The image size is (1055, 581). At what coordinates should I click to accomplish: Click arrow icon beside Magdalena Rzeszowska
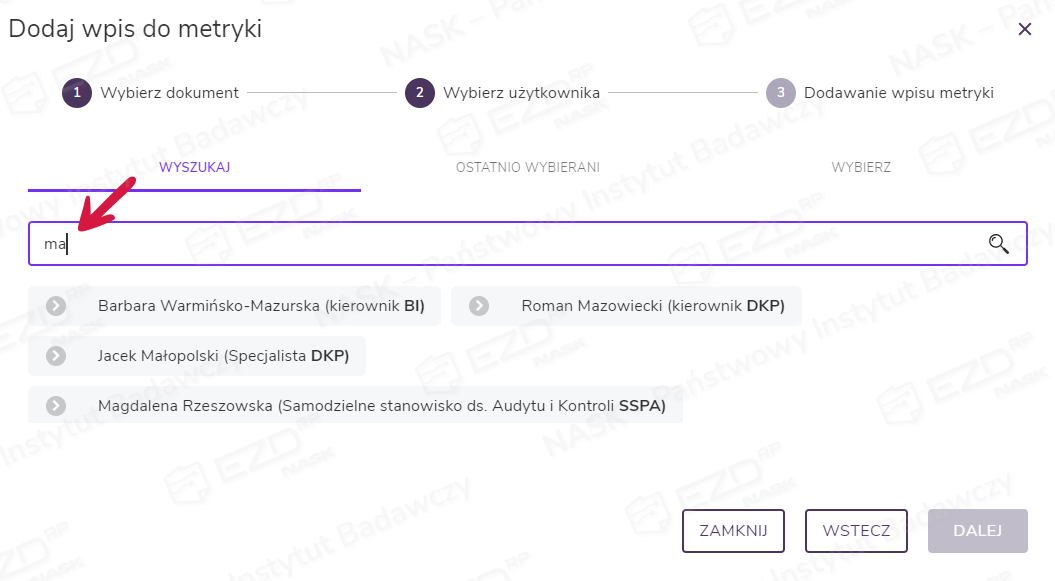coord(56,405)
